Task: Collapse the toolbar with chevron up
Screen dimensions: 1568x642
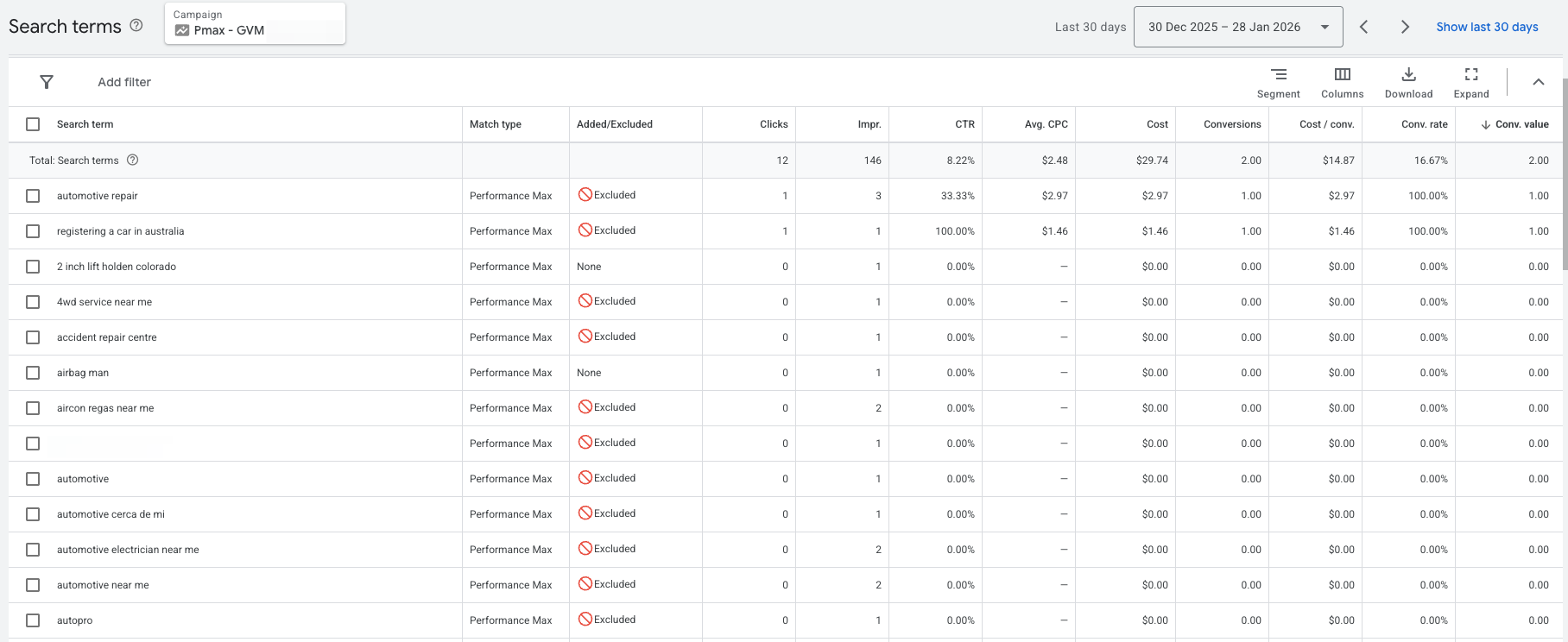Action: point(1538,82)
